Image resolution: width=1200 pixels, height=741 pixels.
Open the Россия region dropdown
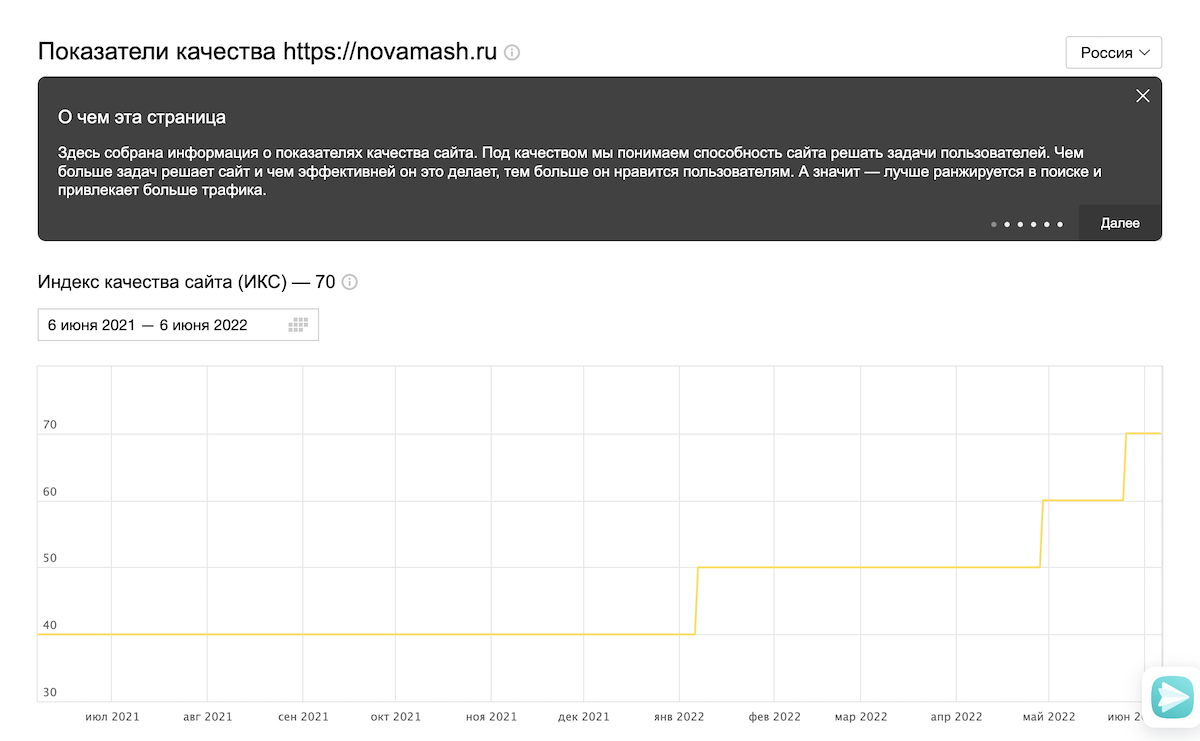[1114, 53]
